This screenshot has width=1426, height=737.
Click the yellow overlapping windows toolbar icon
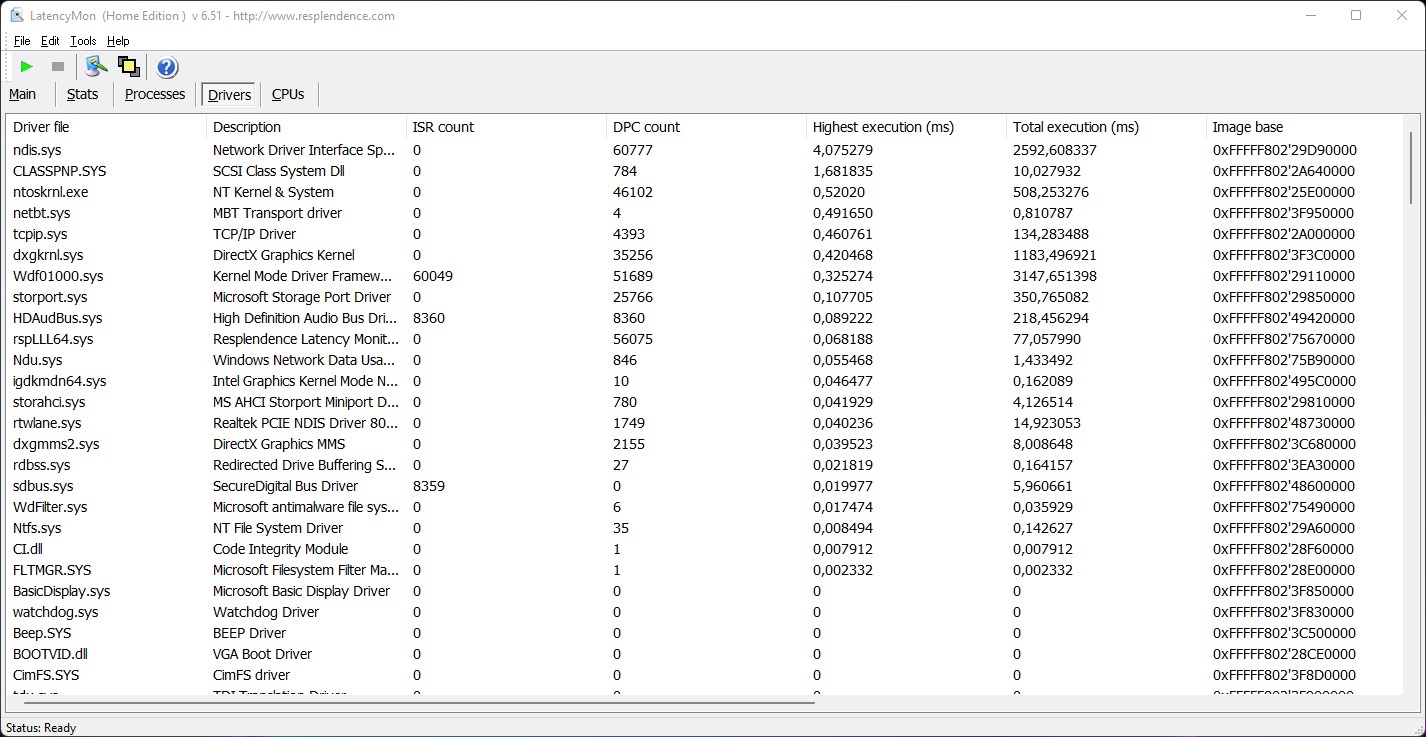point(128,67)
